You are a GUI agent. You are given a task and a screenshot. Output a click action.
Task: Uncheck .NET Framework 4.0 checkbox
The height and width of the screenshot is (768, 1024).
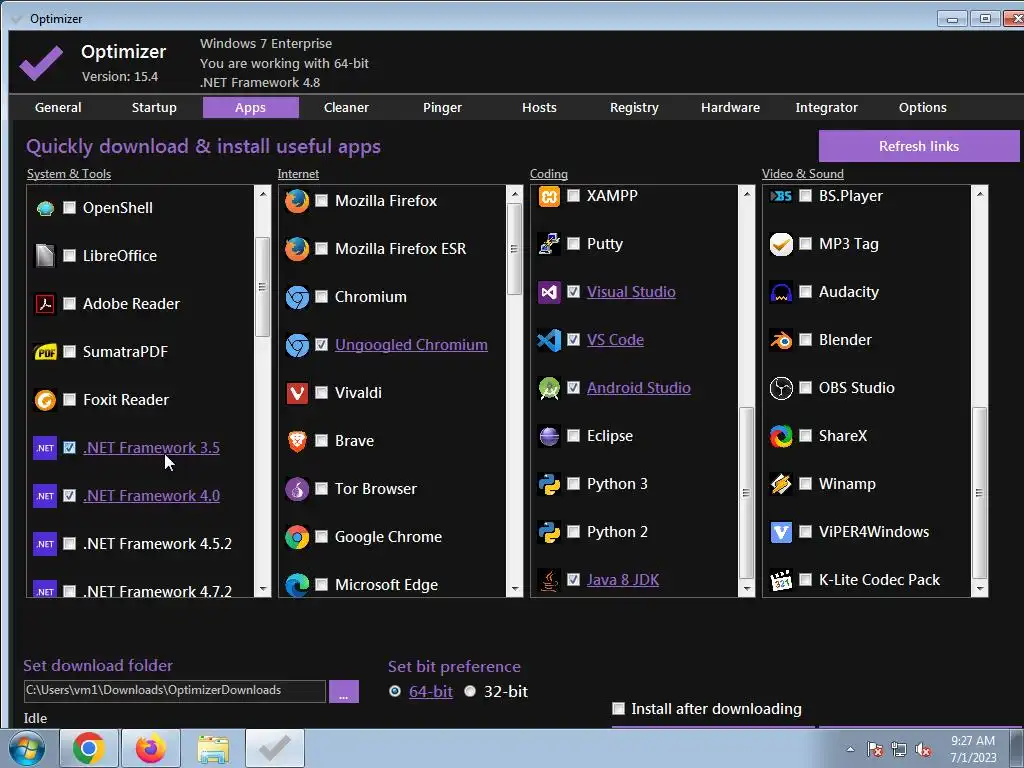[x=69, y=496]
